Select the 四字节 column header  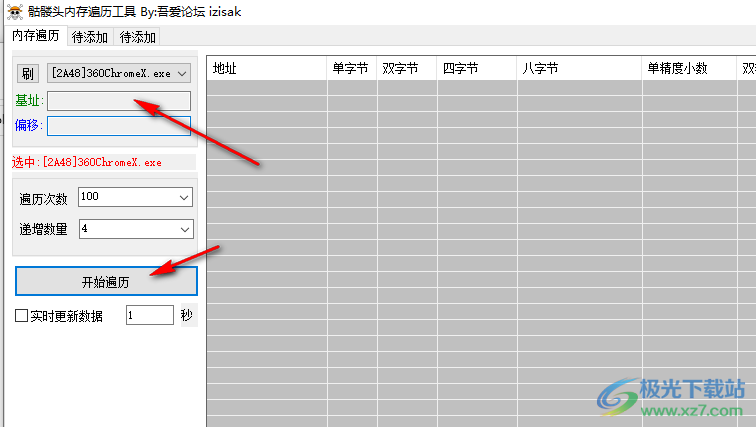coord(477,68)
